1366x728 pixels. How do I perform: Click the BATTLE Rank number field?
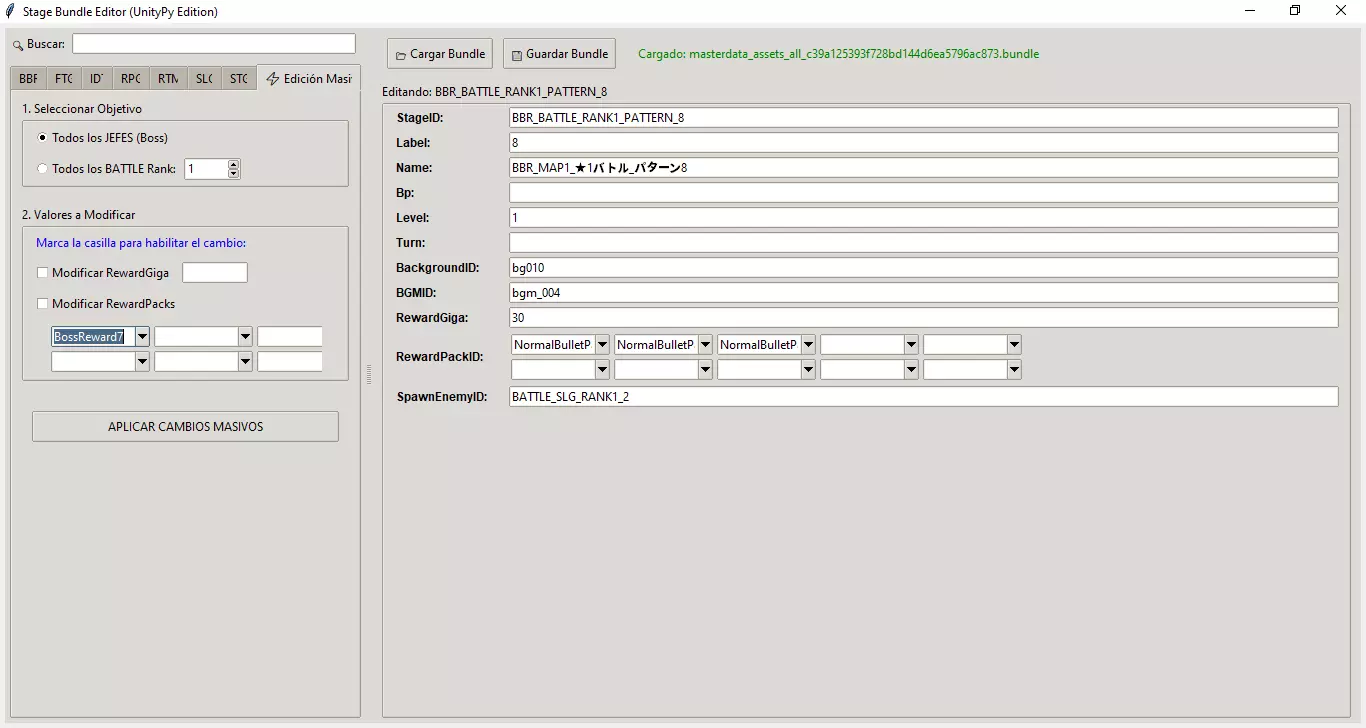206,169
